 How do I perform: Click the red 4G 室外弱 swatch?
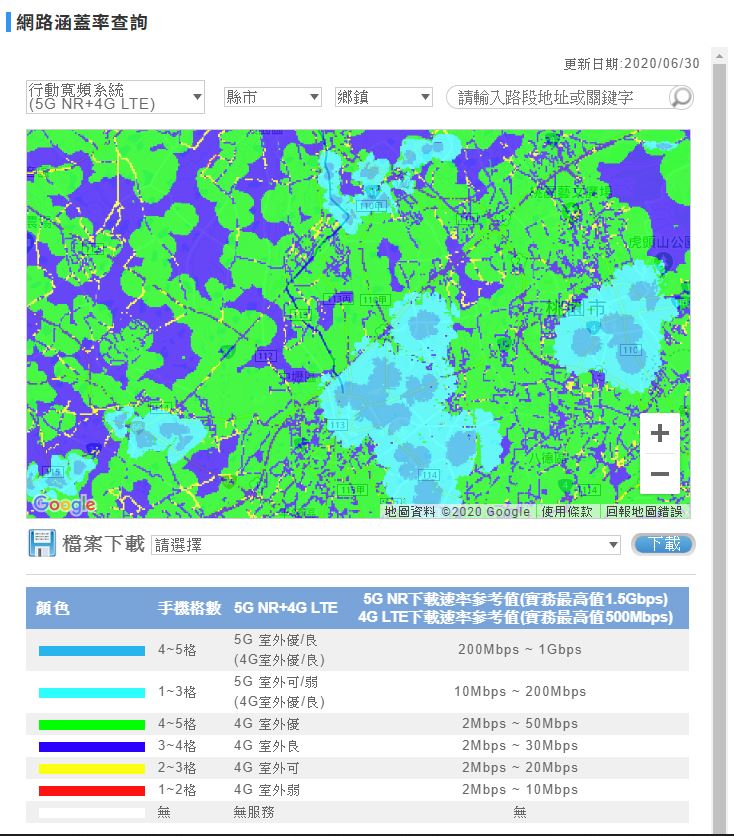(x=92, y=791)
